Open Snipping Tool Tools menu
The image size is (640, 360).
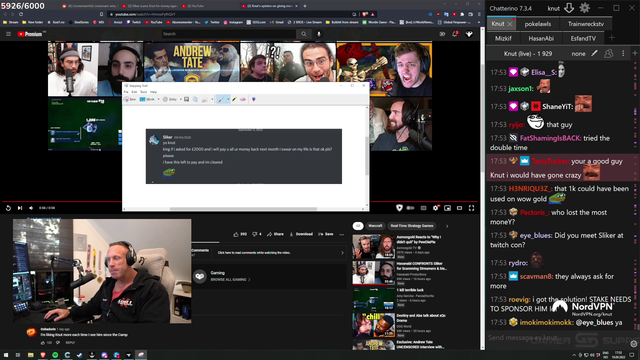[x=144, y=92]
